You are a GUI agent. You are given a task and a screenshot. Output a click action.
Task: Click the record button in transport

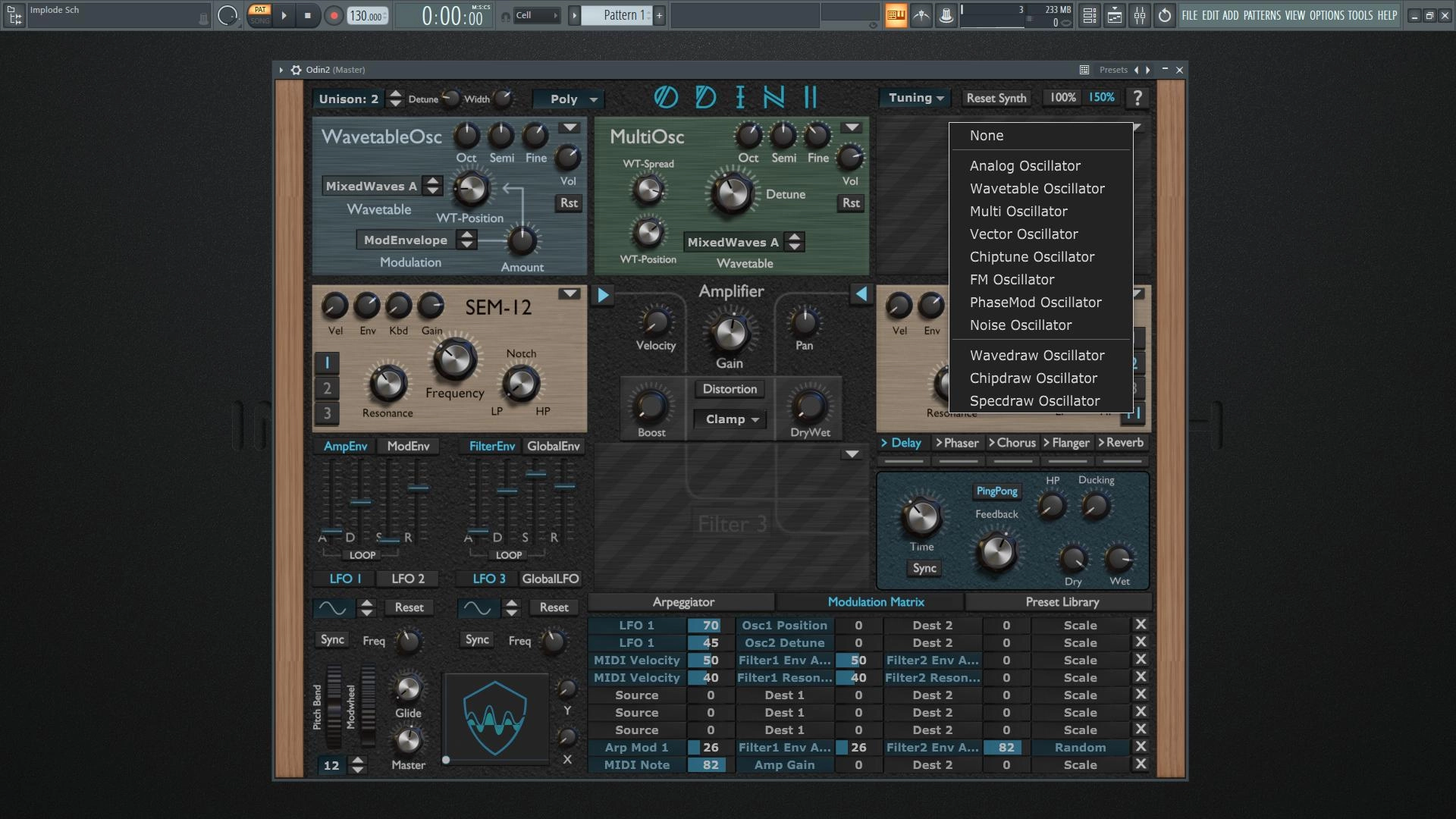(x=334, y=15)
